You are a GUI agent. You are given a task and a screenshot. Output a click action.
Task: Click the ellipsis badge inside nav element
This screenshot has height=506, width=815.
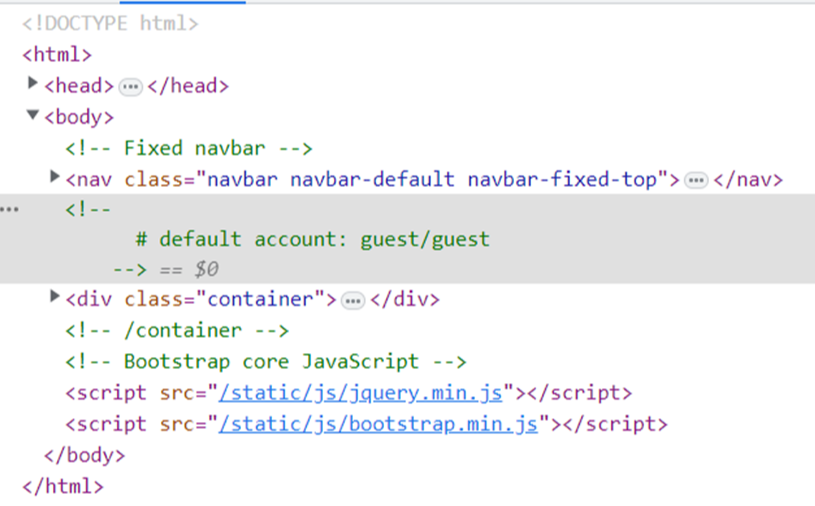(x=696, y=181)
